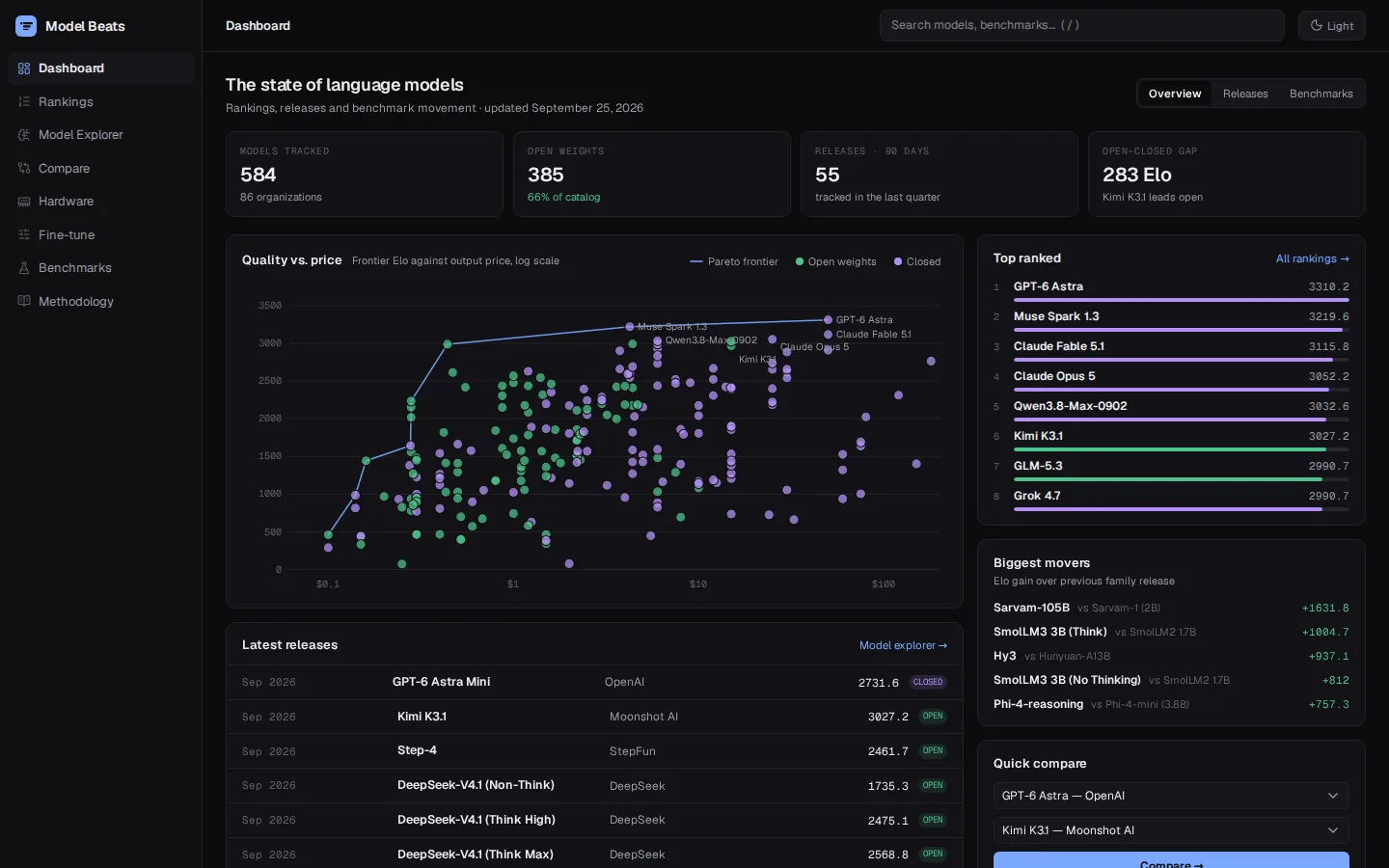Focus the Search models, benchmarks field

pos(1081,26)
